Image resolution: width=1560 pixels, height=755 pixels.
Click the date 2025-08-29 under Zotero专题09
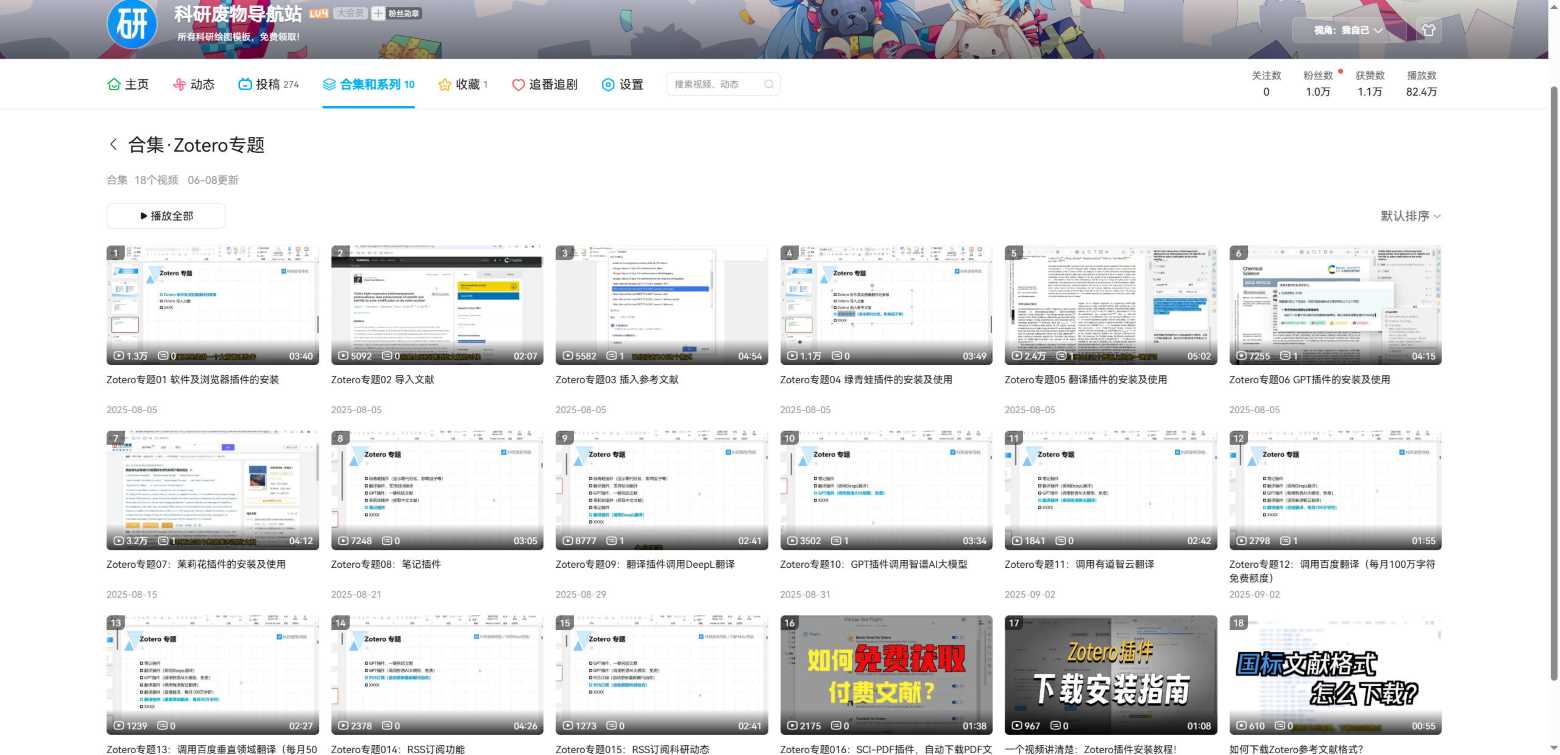581,595
